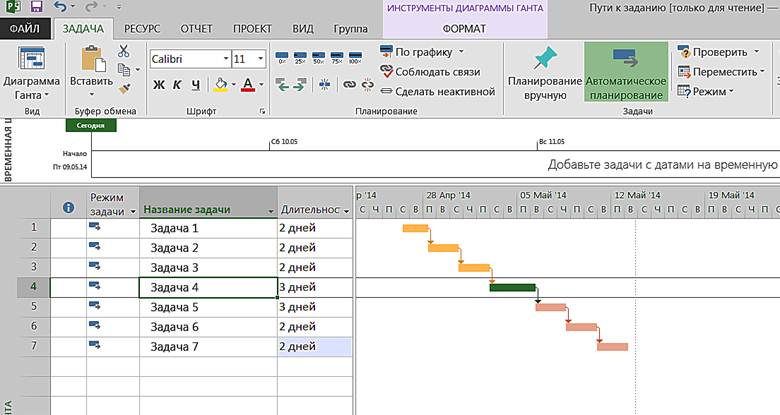The height and width of the screenshot is (415, 780).
Task: Click the scissors cut icon
Action: [123, 51]
